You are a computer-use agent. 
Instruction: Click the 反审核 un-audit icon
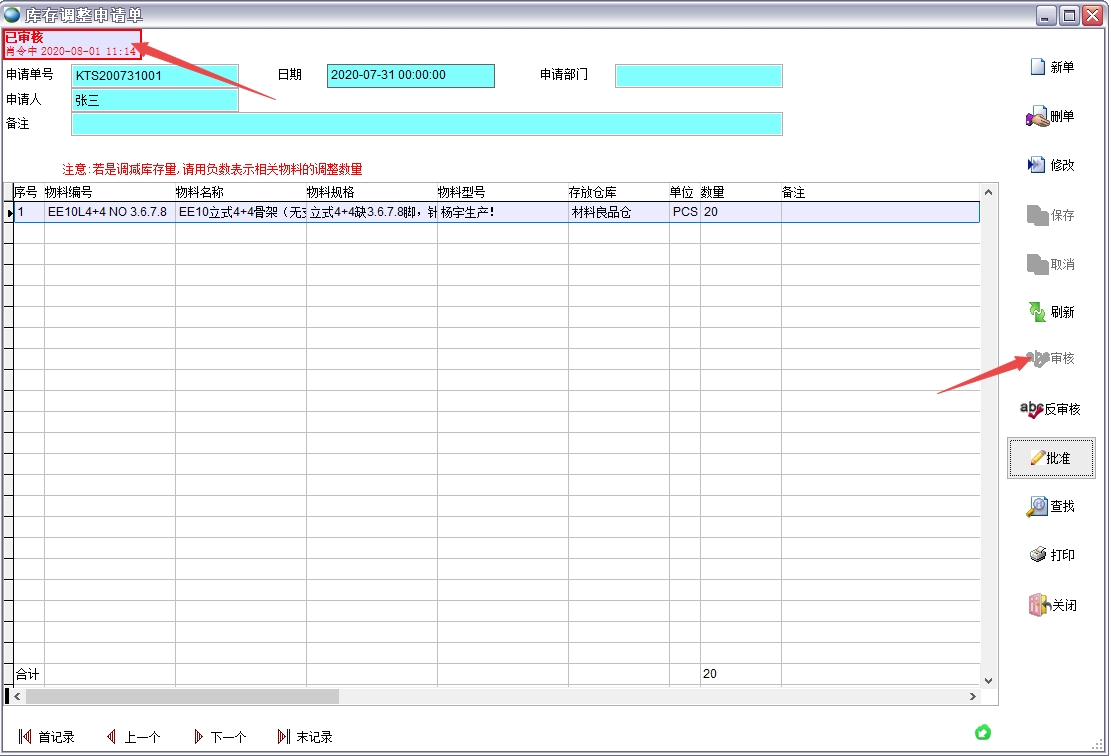click(1031, 409)
